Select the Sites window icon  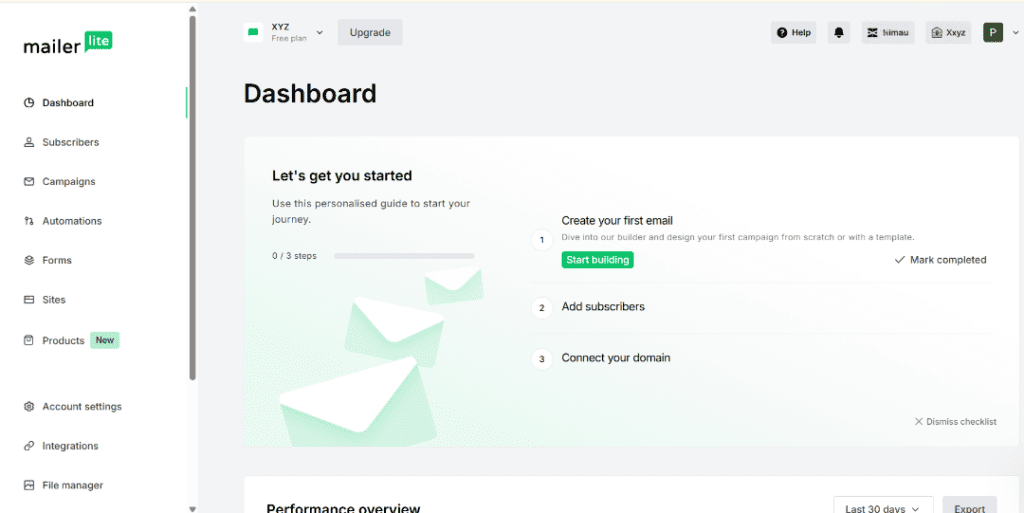29,300
